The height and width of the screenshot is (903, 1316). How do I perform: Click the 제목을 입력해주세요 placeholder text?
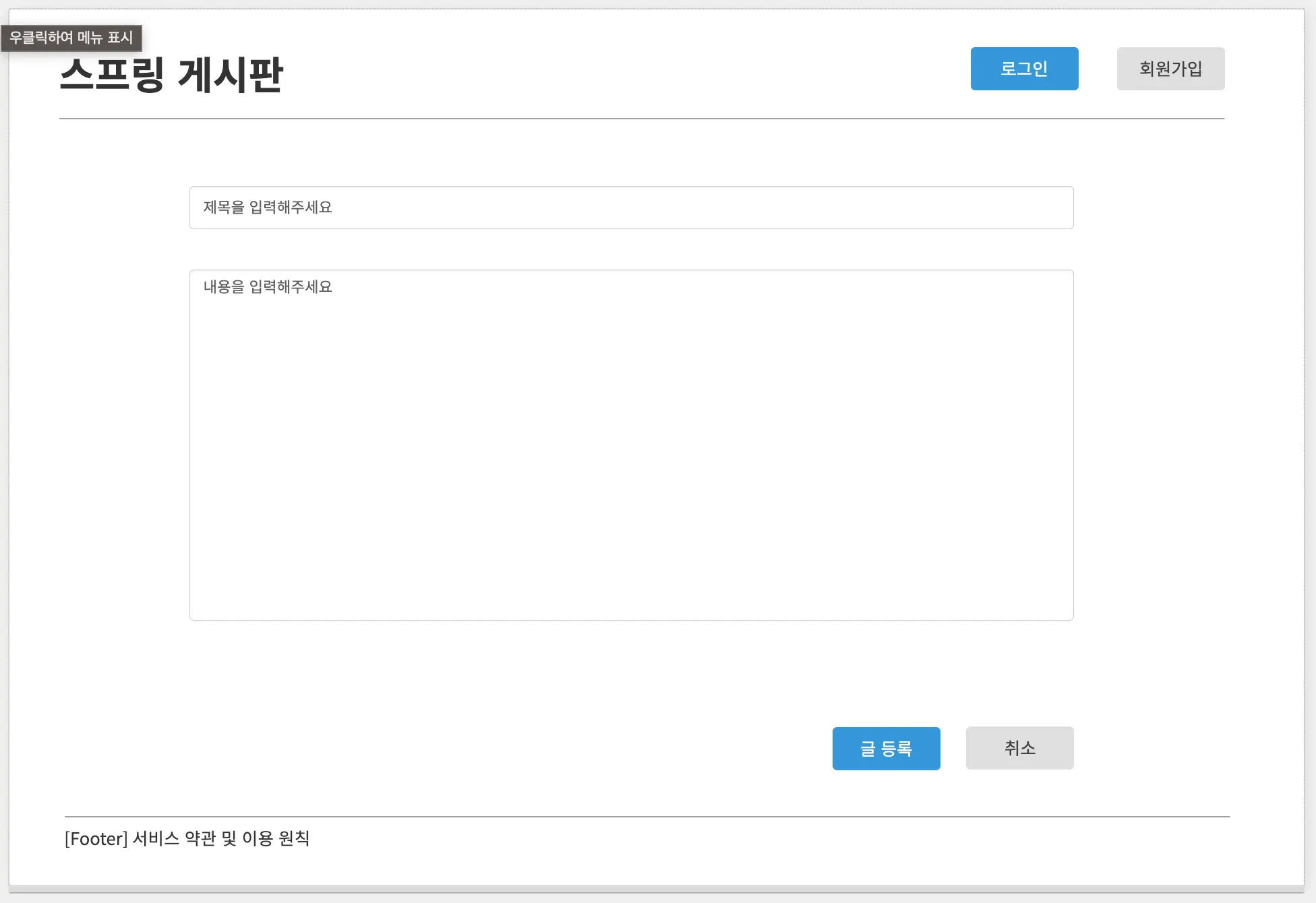[268, 208]
